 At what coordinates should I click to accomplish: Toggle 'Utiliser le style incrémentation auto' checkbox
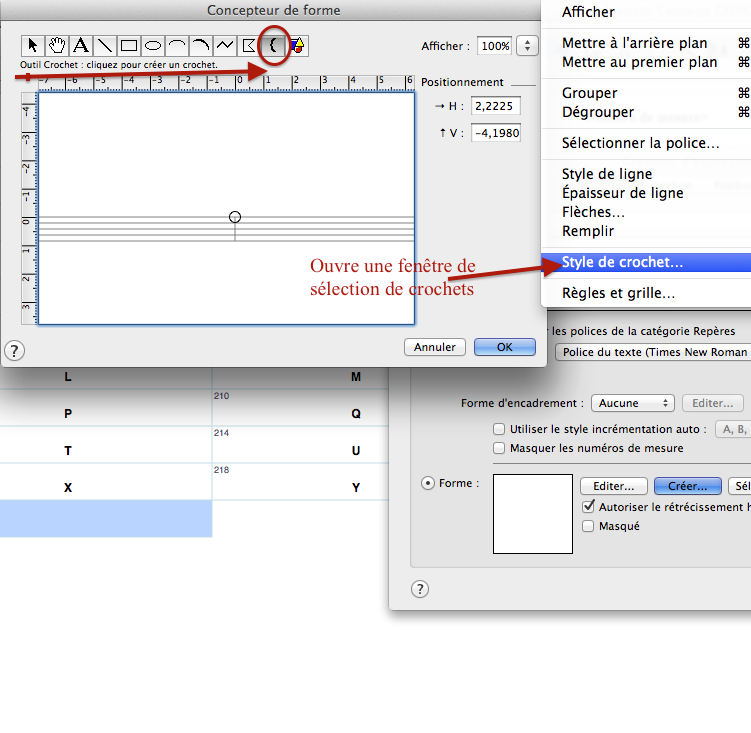pos(500,429)
